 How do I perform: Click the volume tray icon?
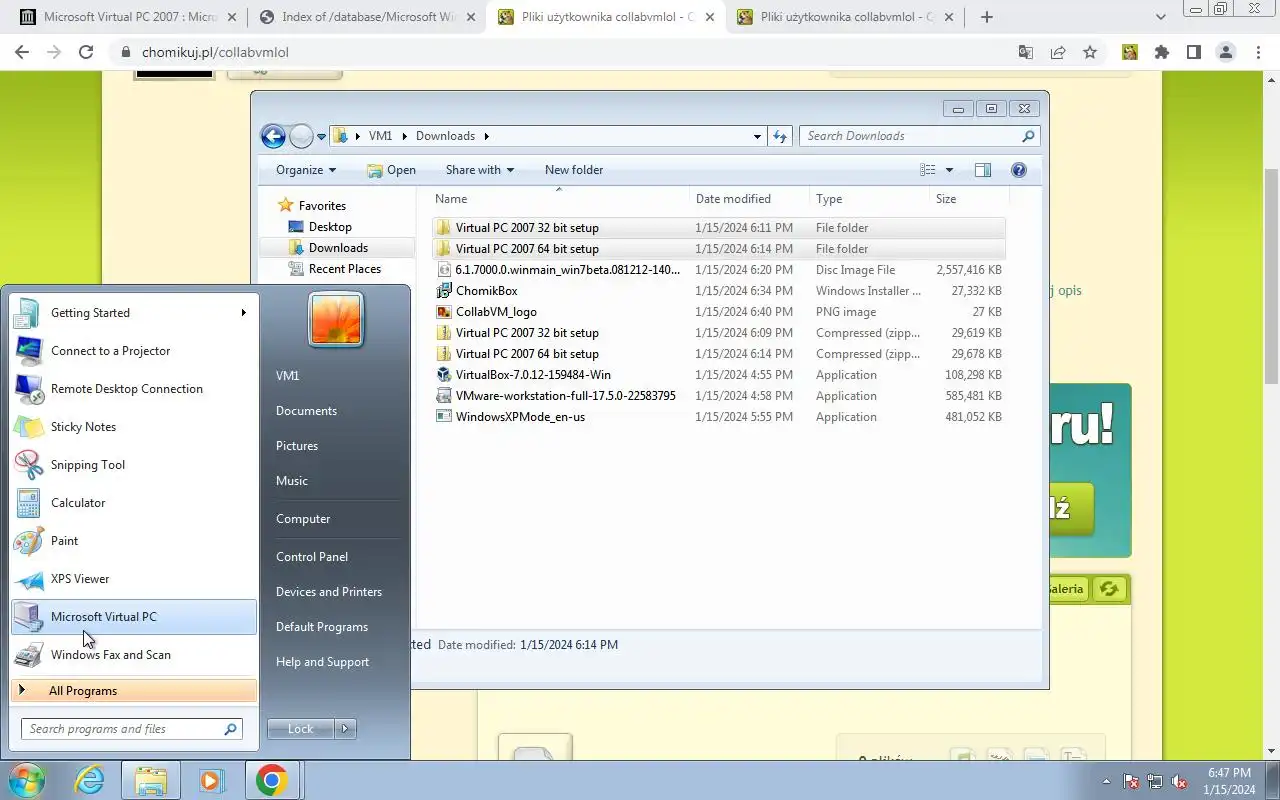pyautogui.click(x=1179, y=781)
